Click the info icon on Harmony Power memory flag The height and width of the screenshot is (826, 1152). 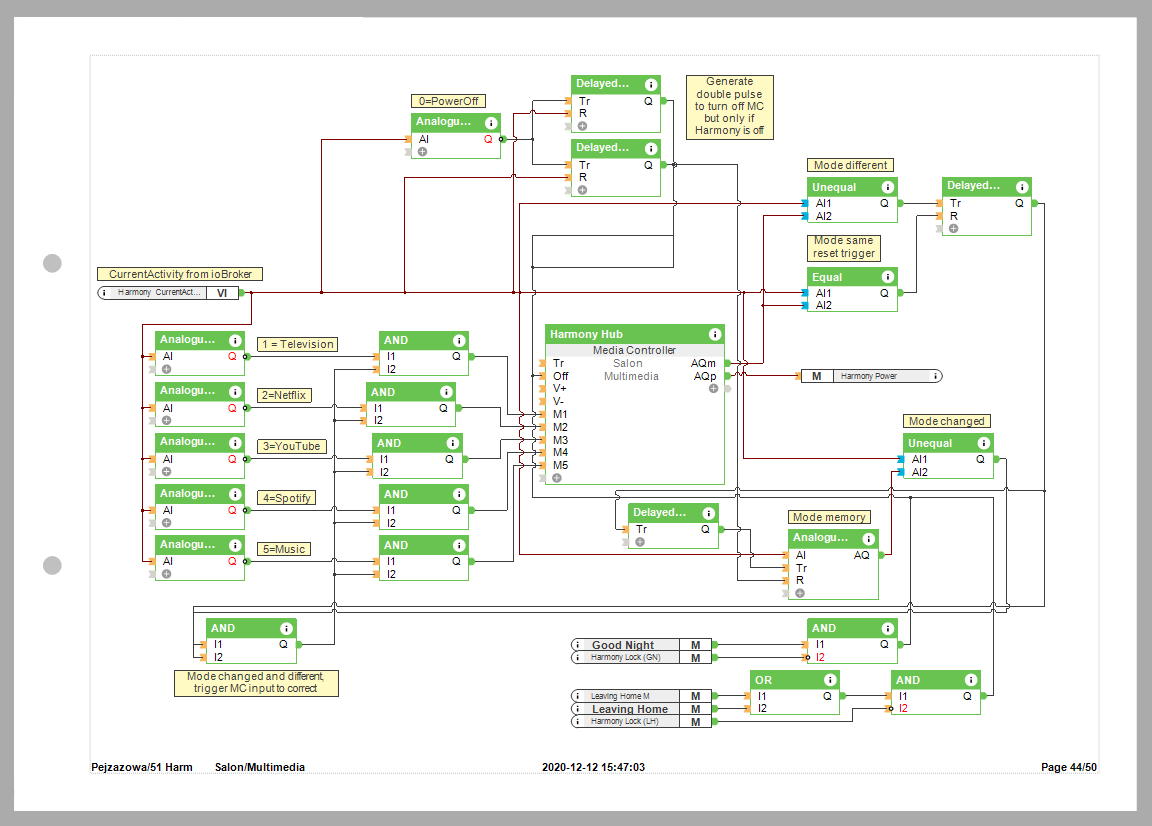(935, 377)
